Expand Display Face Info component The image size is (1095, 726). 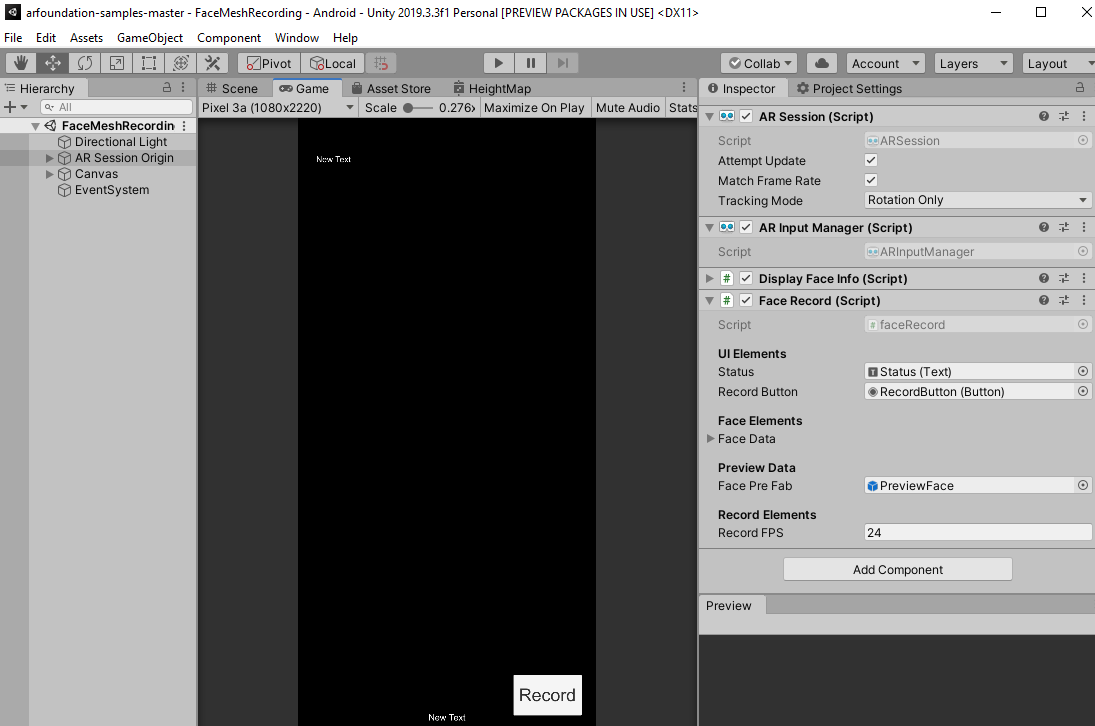pyautogui.click(x=710, y=279)
